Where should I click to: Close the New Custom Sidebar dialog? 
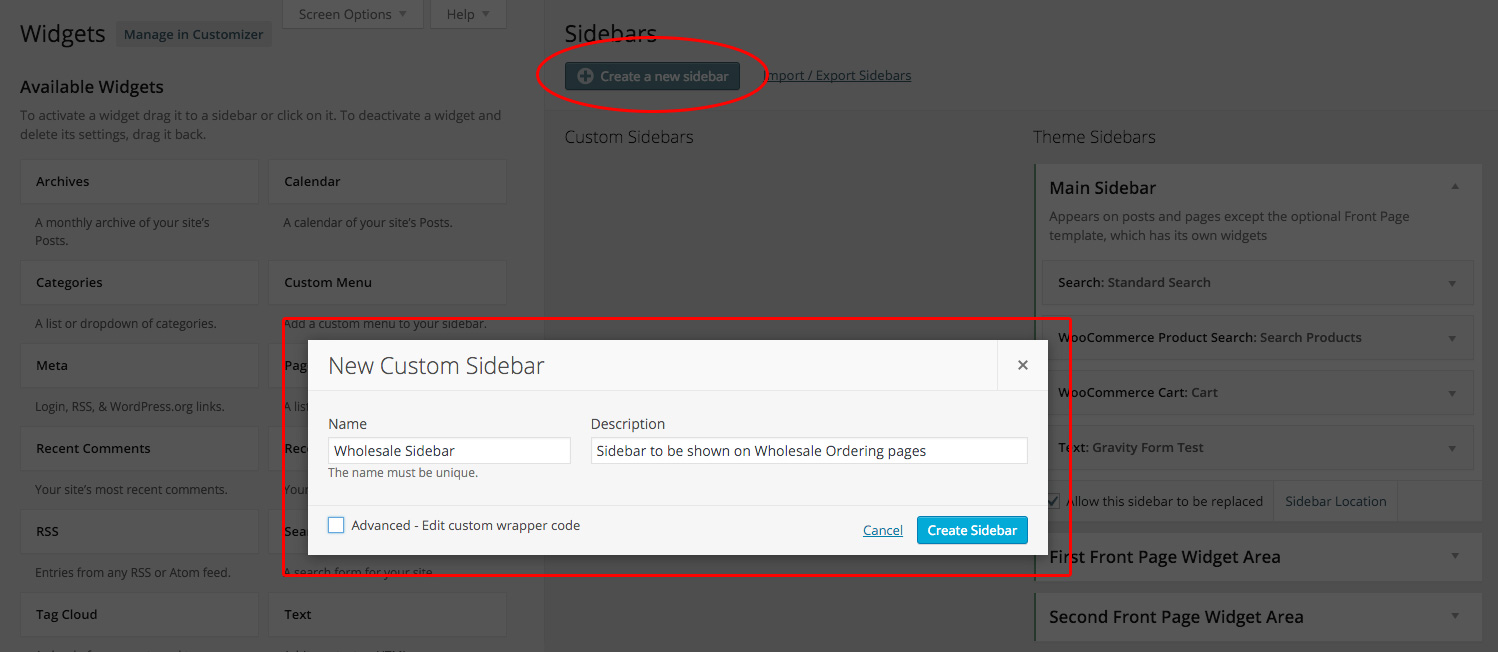point(1022,365)
